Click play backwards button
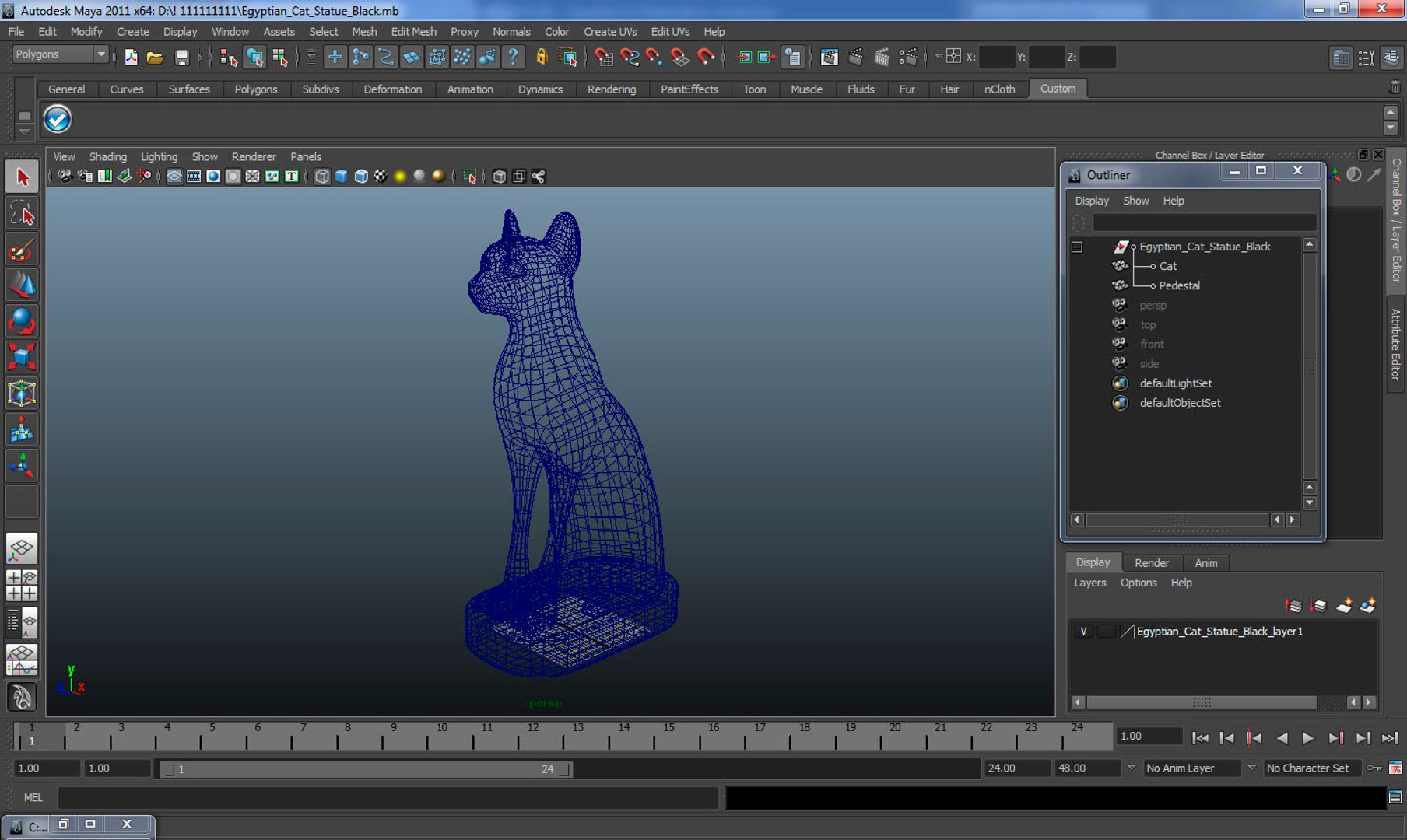Viewport: 1407px width, 840px height. tap(1282, 737)
